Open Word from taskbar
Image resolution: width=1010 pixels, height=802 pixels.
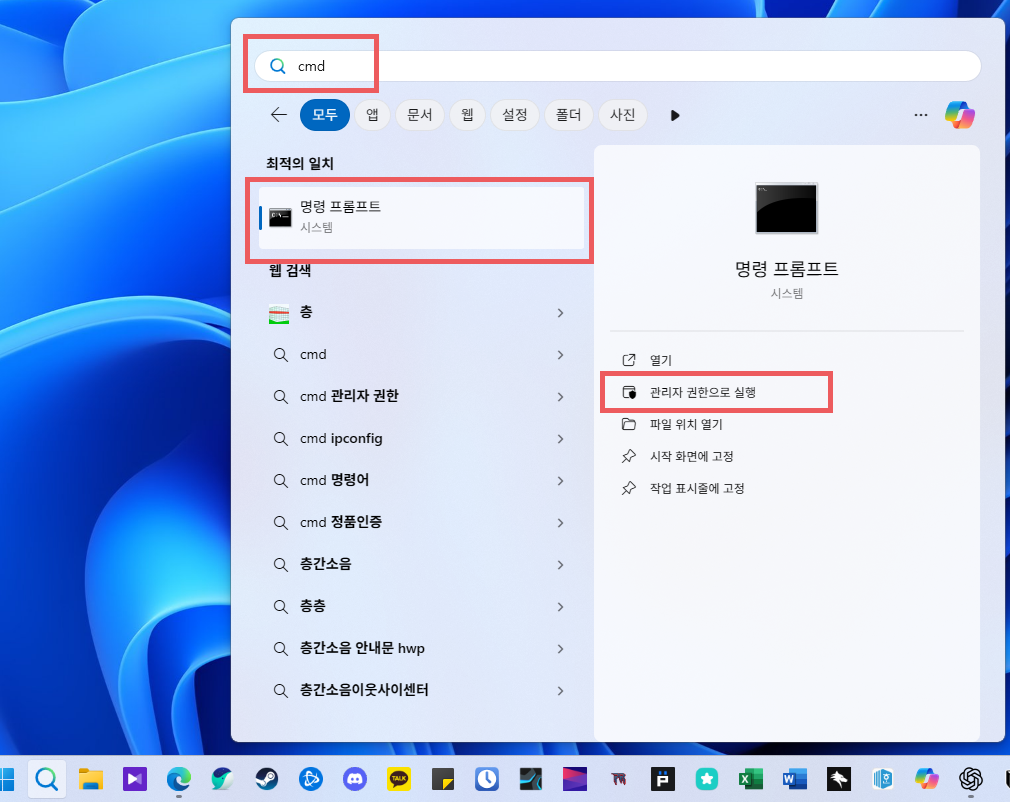795,779
